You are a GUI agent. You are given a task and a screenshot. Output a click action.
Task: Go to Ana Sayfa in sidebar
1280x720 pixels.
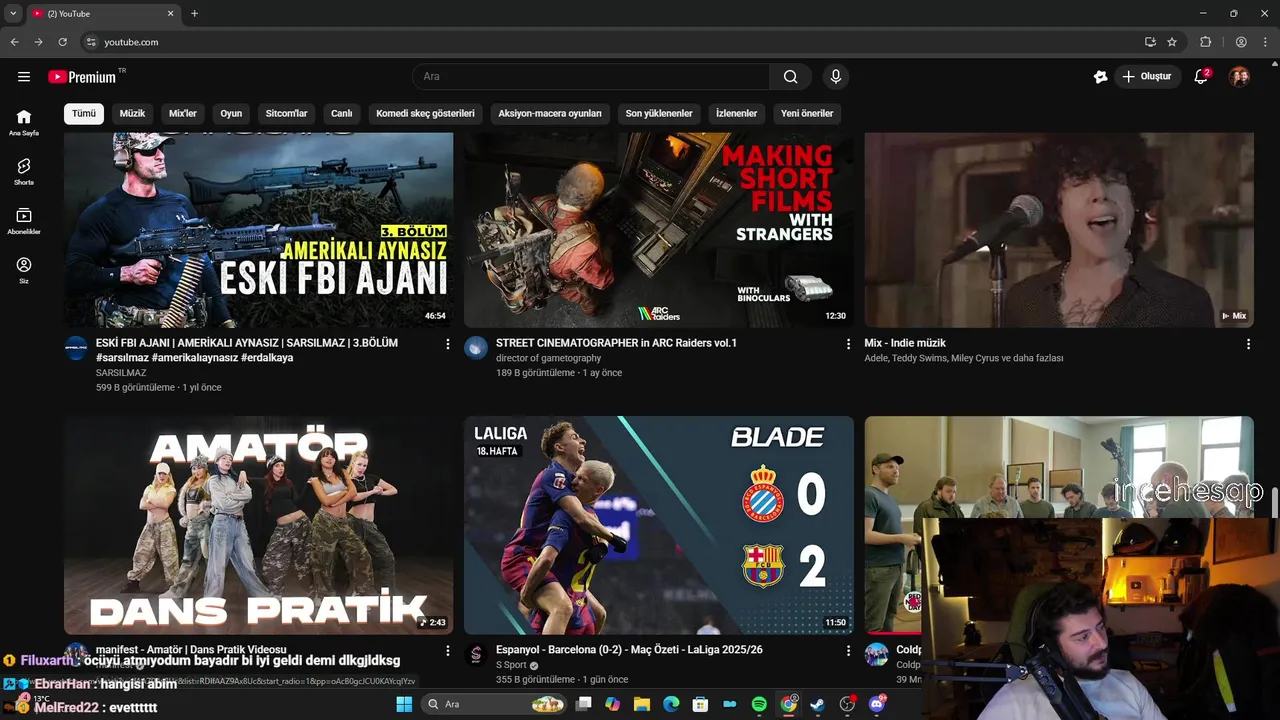tap(24, 123)
